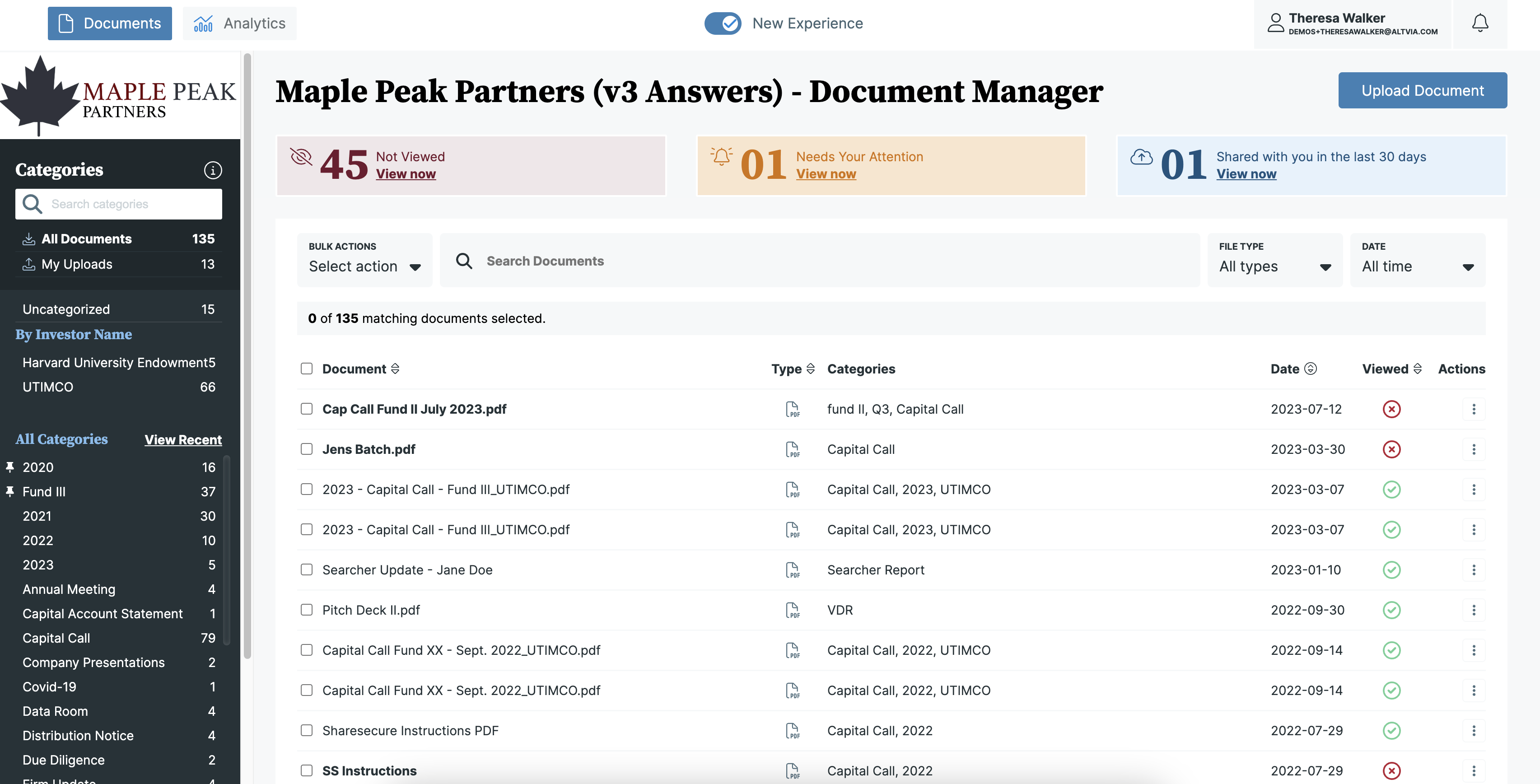The image size is (1540, 784).
Task: Click the Search Documents input field
Action: pos(820,260)
